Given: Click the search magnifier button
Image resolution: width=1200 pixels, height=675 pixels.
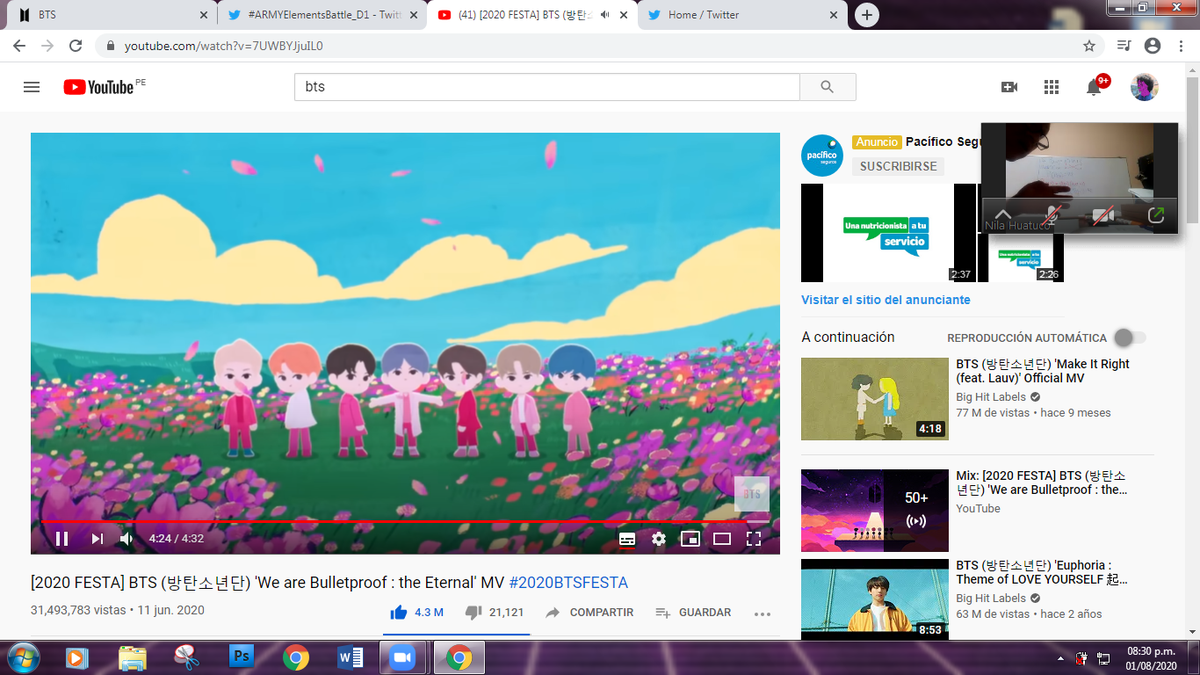Looking at the screenshot, I should [827, 87].
